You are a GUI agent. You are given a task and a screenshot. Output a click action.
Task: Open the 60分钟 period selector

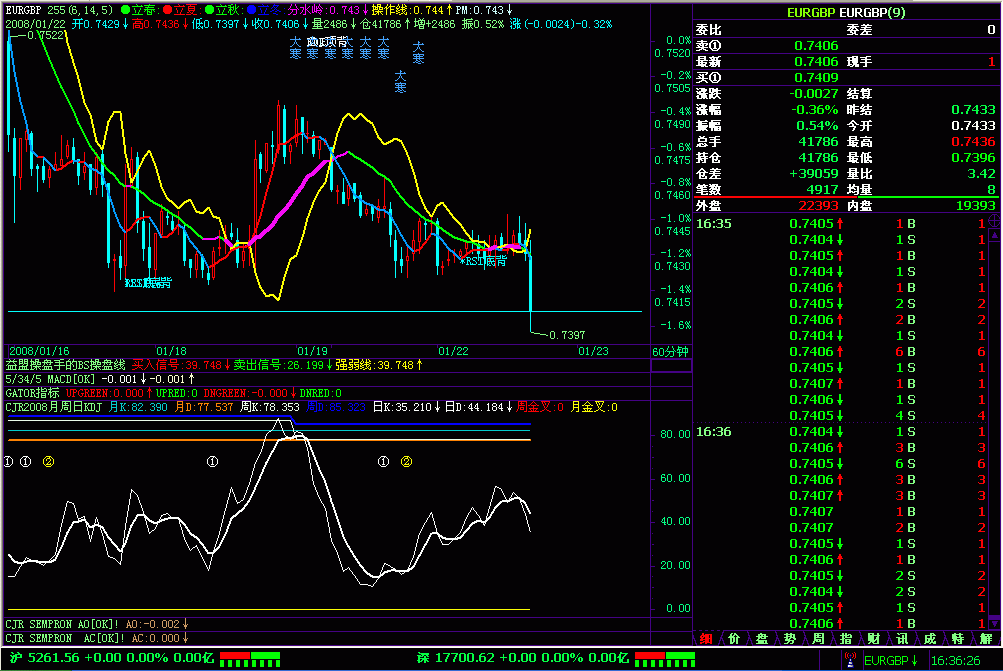pos(670,351)
